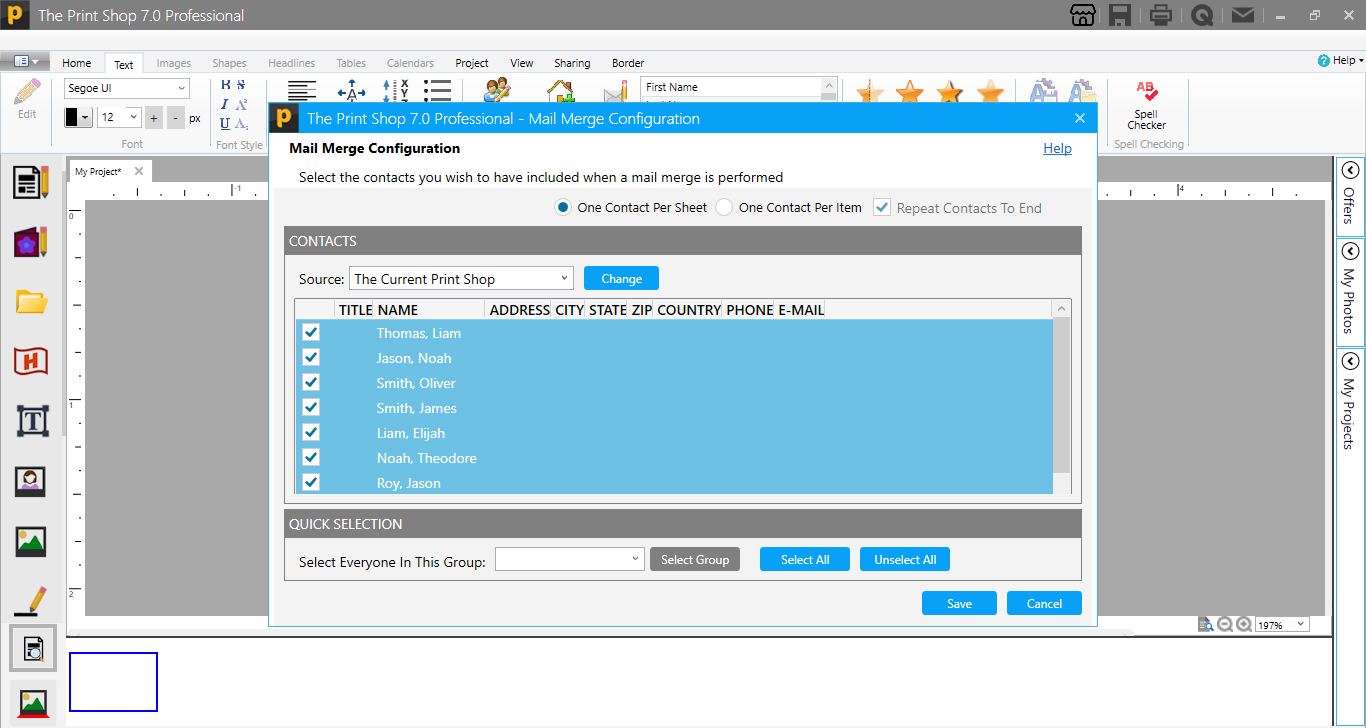1366x728 pixels.
Task: Click the envelope mail icon in title bar
Action: 1242,15
